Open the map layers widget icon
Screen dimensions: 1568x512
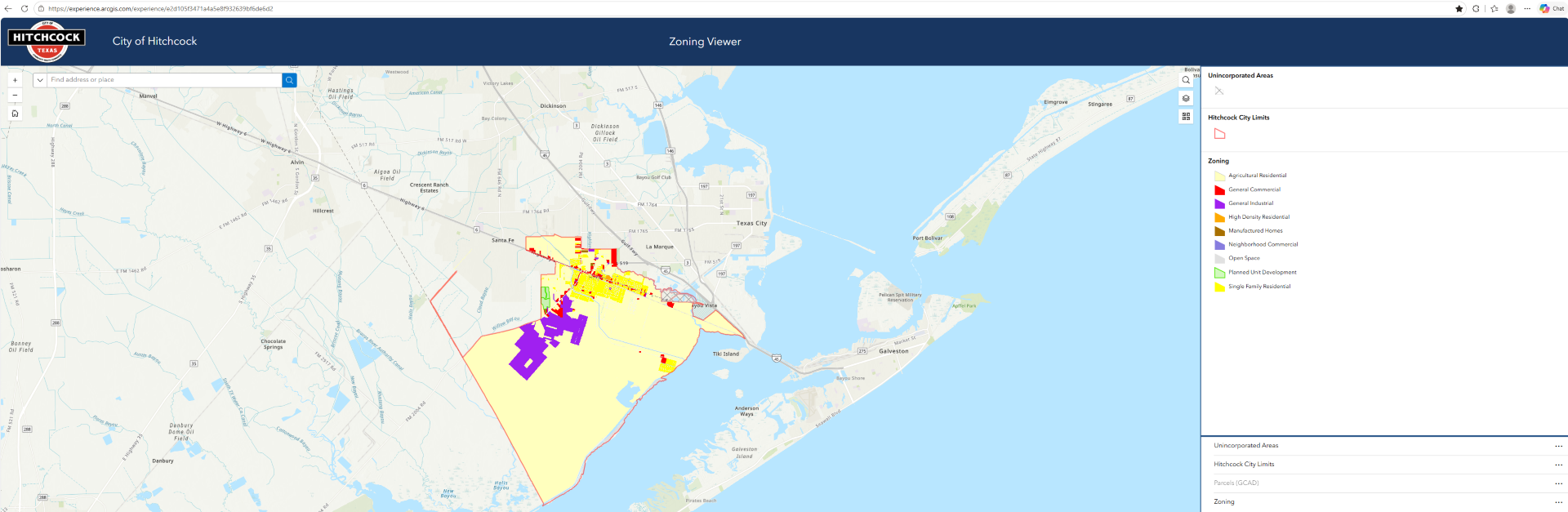[x=1186, y=98]
